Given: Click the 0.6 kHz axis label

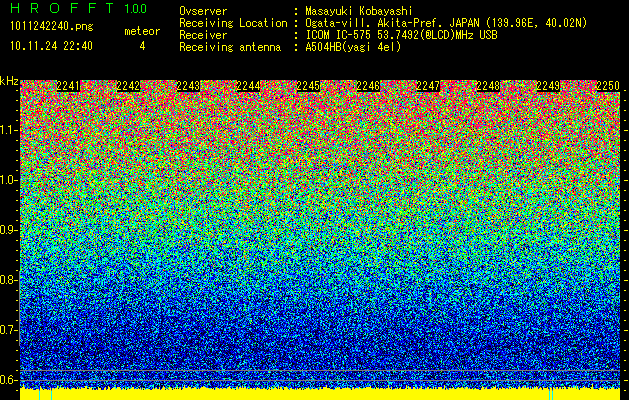Looking at the screenshot, I should (x=8, y=380).
